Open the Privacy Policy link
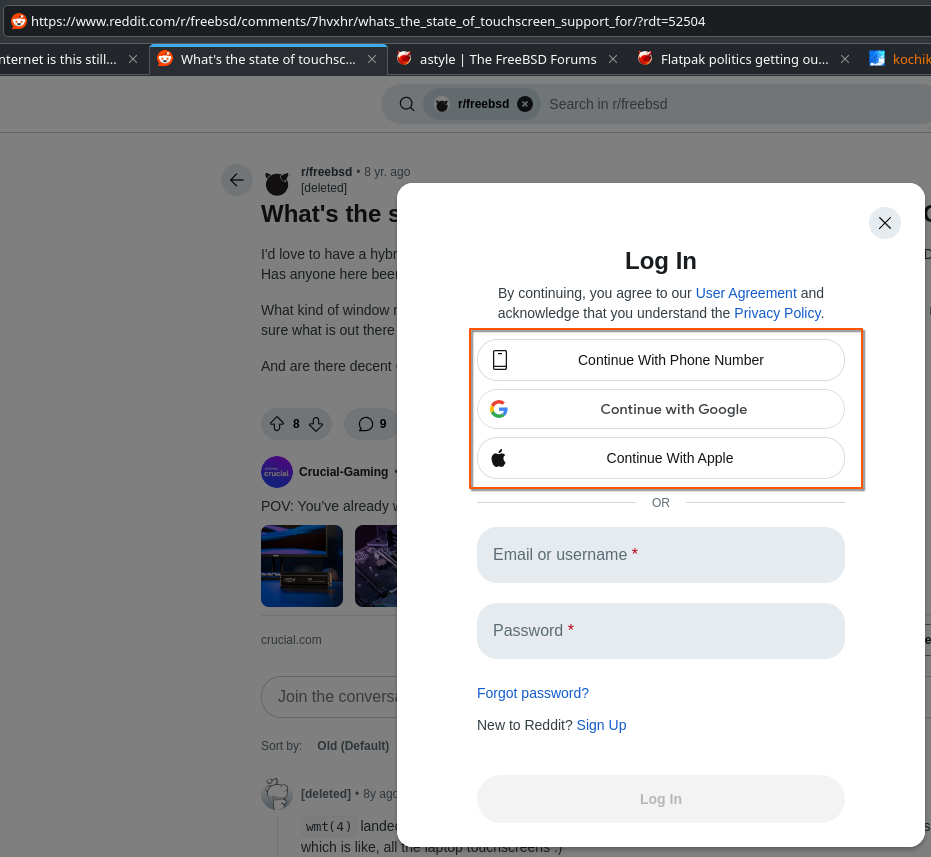Image resolution: width=931 pixels, height=857 pixels. tap(778, 313)
